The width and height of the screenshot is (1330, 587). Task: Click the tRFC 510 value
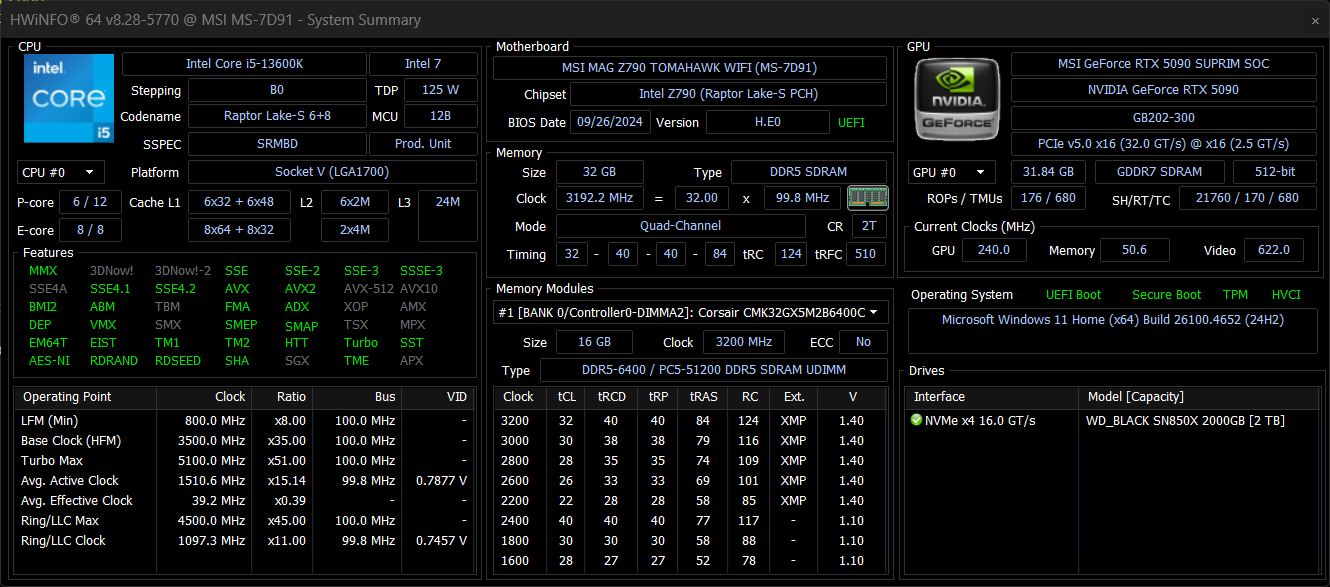tap(867, 254)
